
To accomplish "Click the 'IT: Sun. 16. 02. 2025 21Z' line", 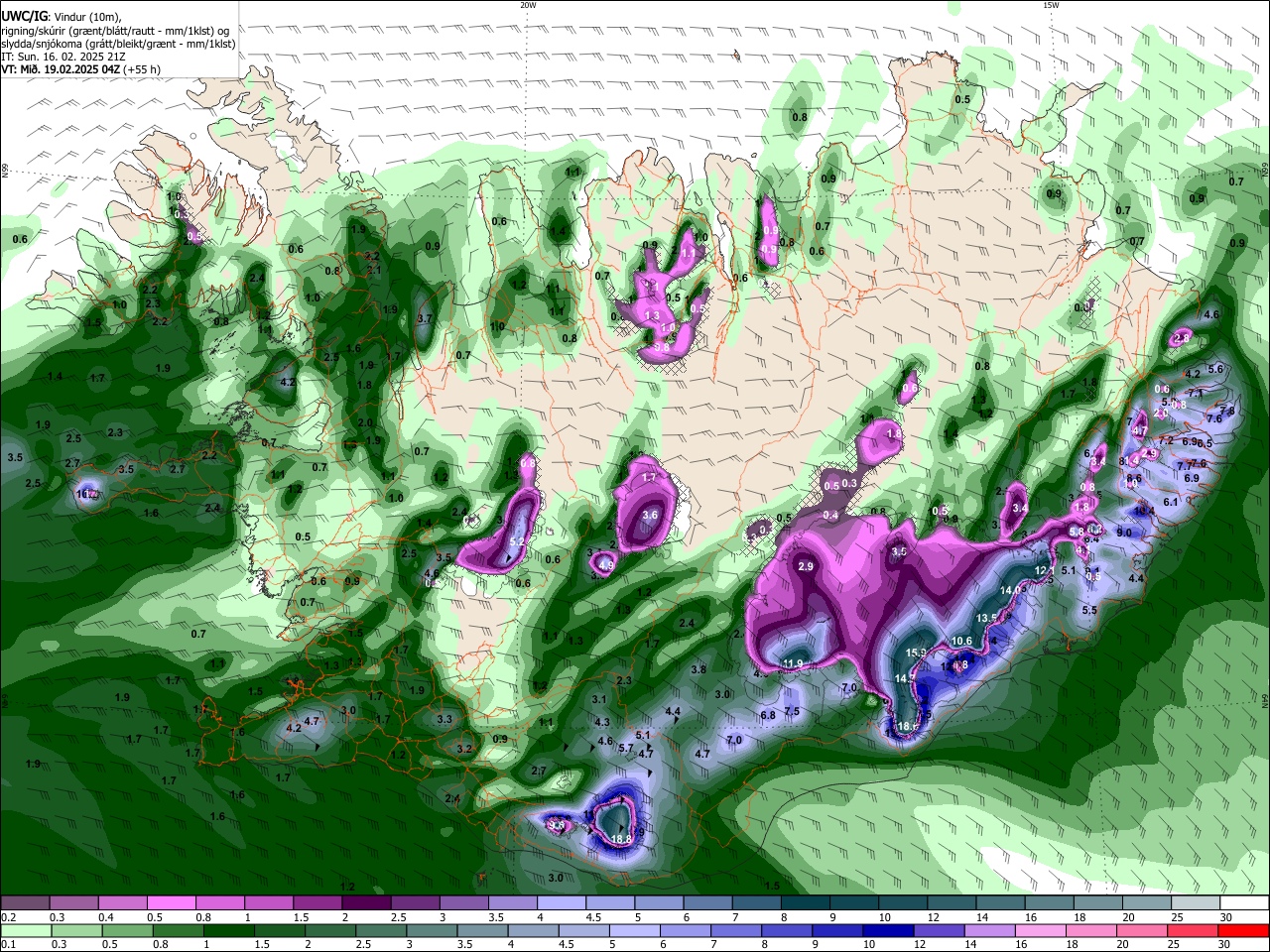I will point(63,57).
